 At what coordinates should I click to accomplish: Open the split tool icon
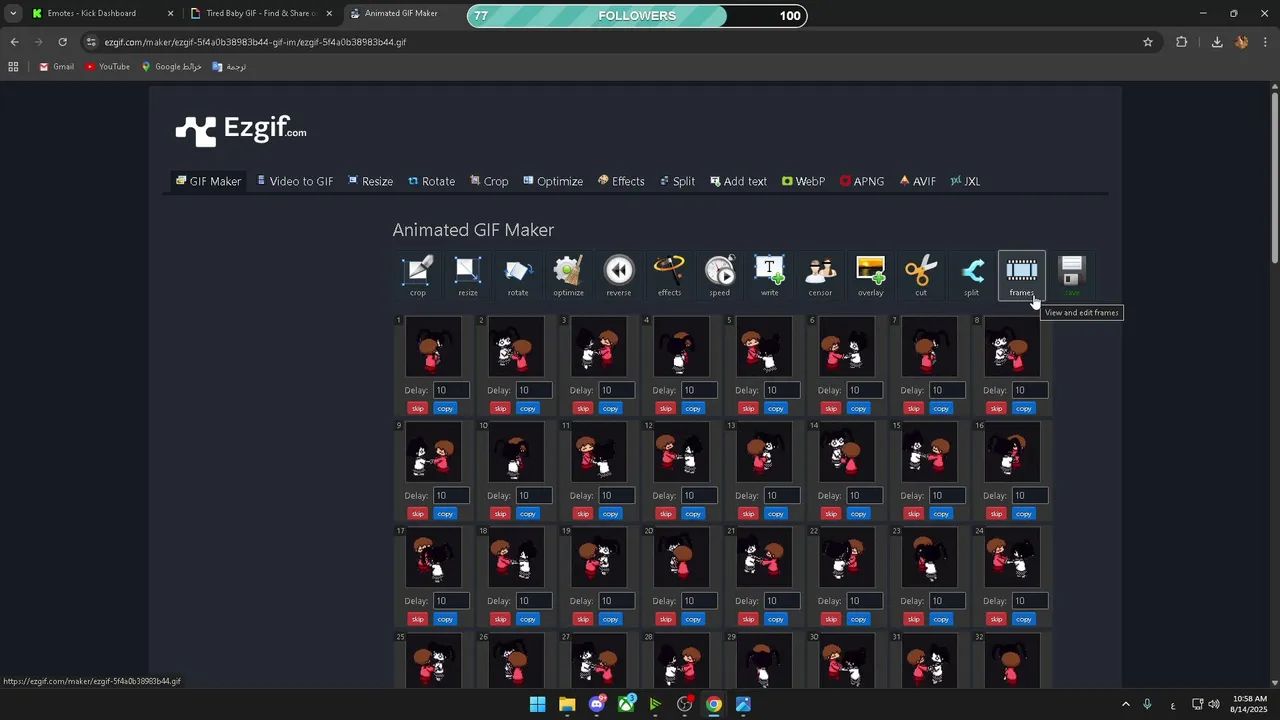click(971, 275)
